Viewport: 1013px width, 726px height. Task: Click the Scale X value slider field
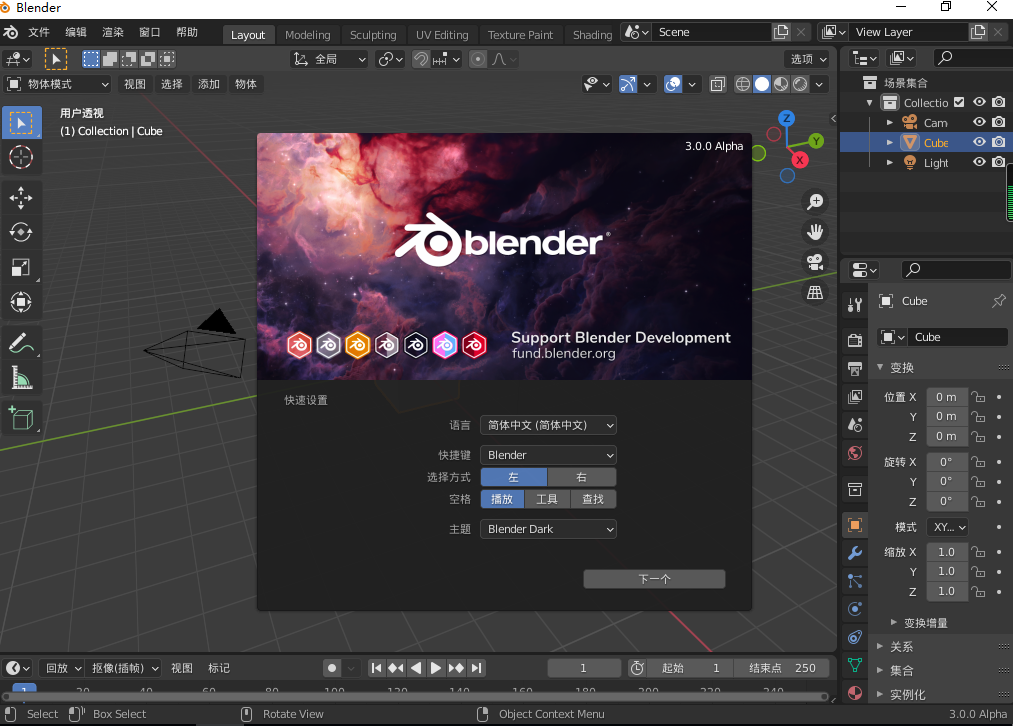pyautogui.click(x=946, y=552)
